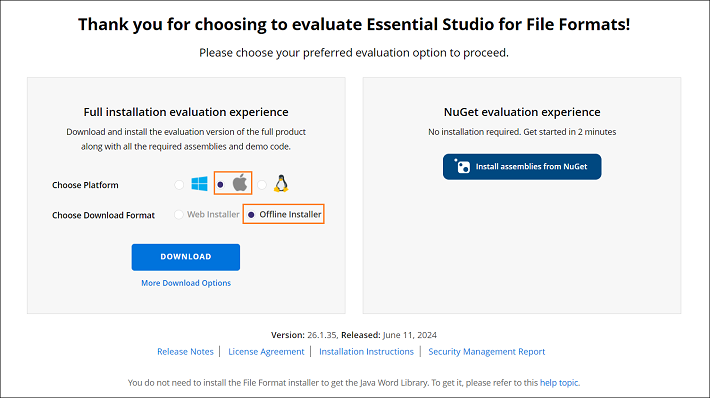Click the Offline Installer label text
The width and height of the screenshot is (710, 398).
tap(290, 215)
